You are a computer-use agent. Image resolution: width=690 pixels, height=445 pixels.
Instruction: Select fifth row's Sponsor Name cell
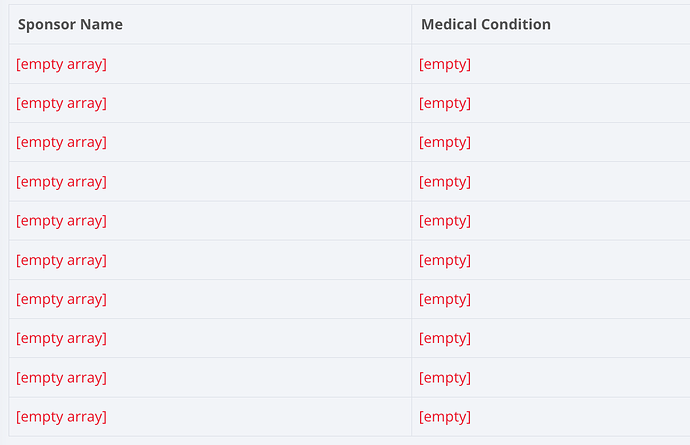click(62, 220)
